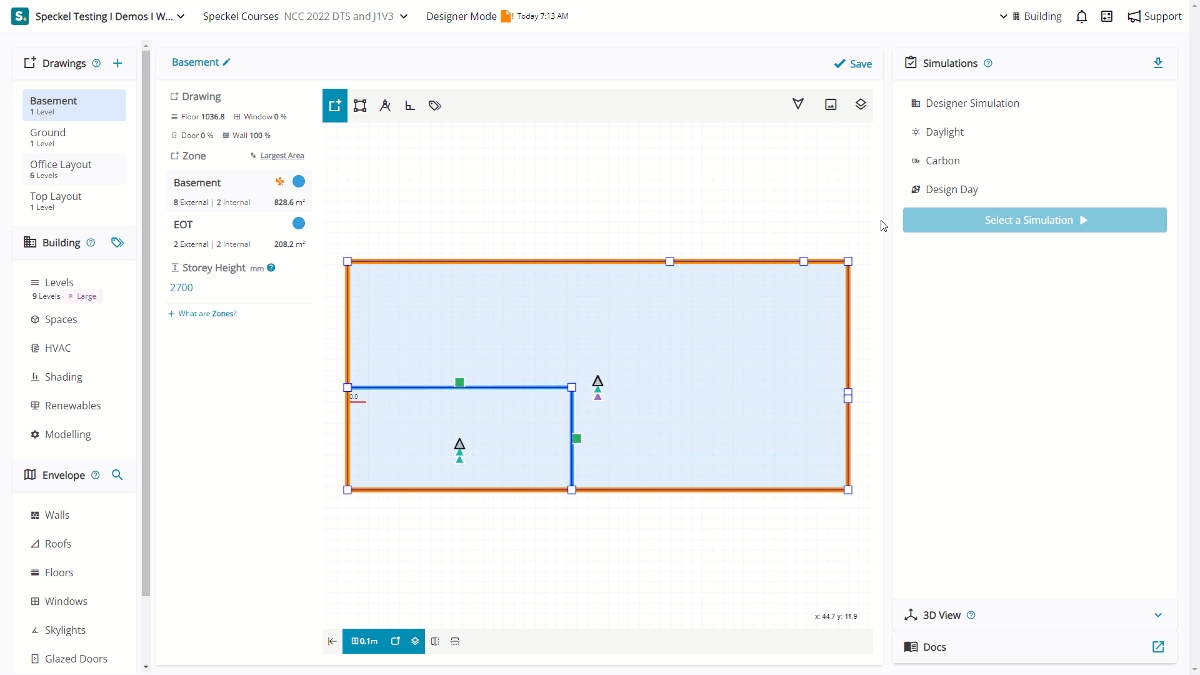This screenshot has height=675, width=1200.
Task: Expand the 3D View panel
Action: [x=1158, y=615]
